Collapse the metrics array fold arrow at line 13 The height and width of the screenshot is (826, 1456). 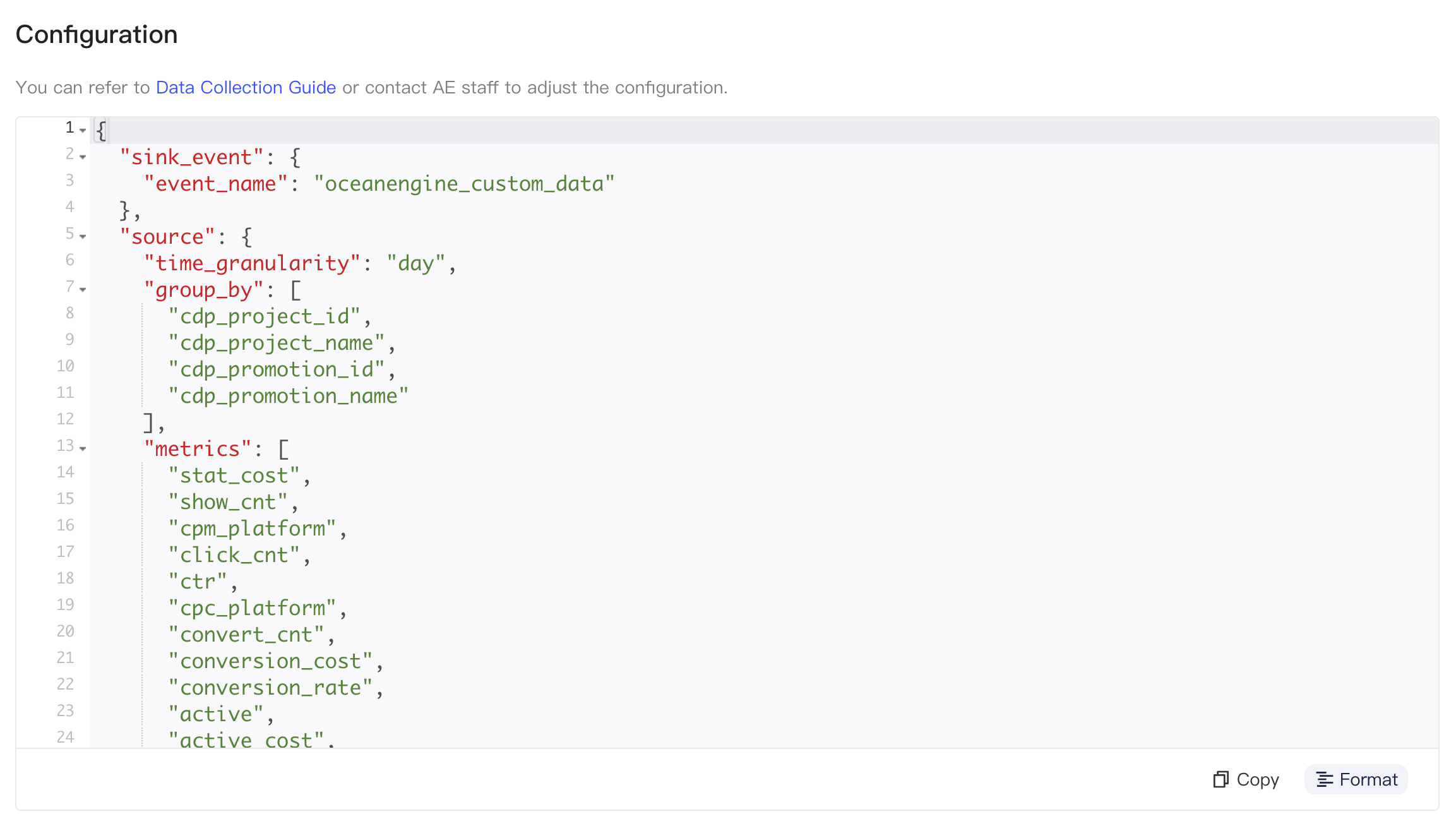pyautogui.click(x=83, y=448)
